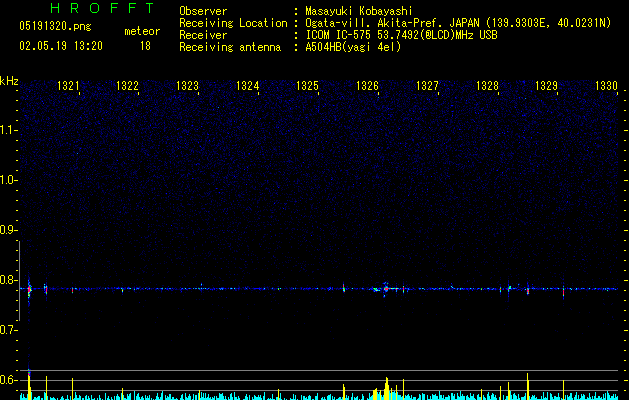Click the Receiving Location label
Screen dimensions: 629x400
pos(233,23)
